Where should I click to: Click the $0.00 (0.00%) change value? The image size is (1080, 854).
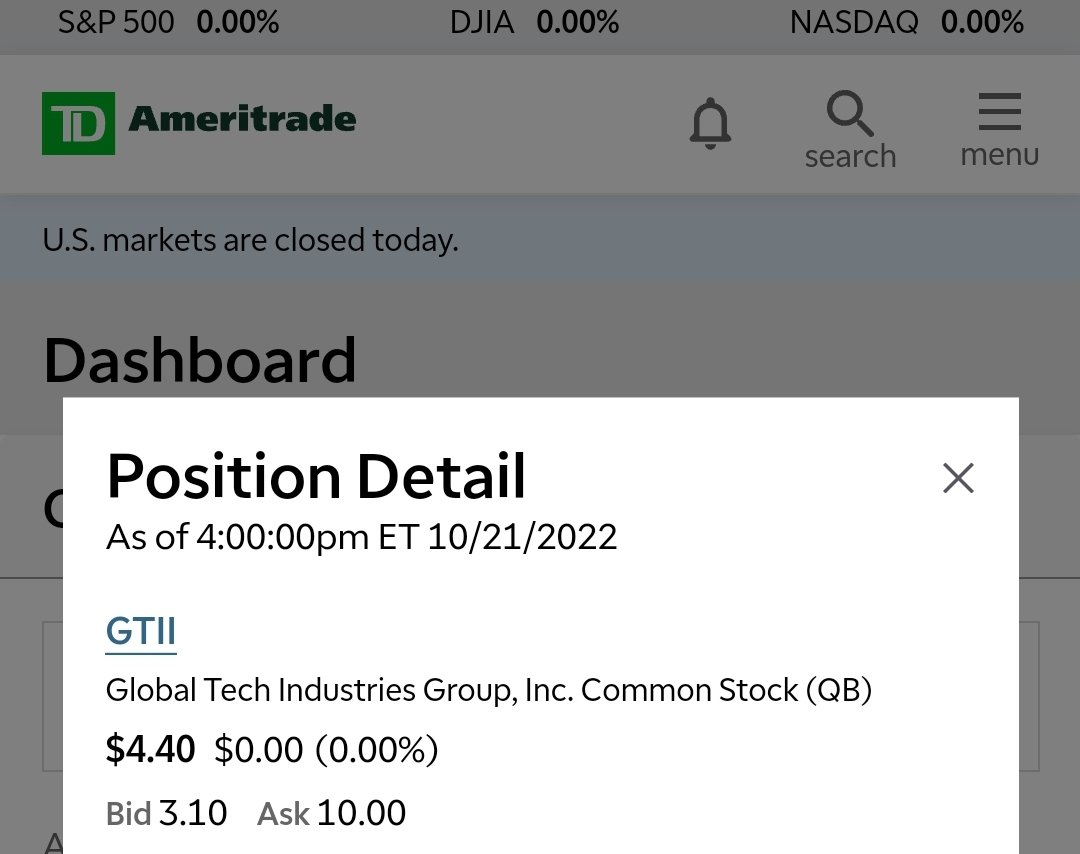coord(326,749)
